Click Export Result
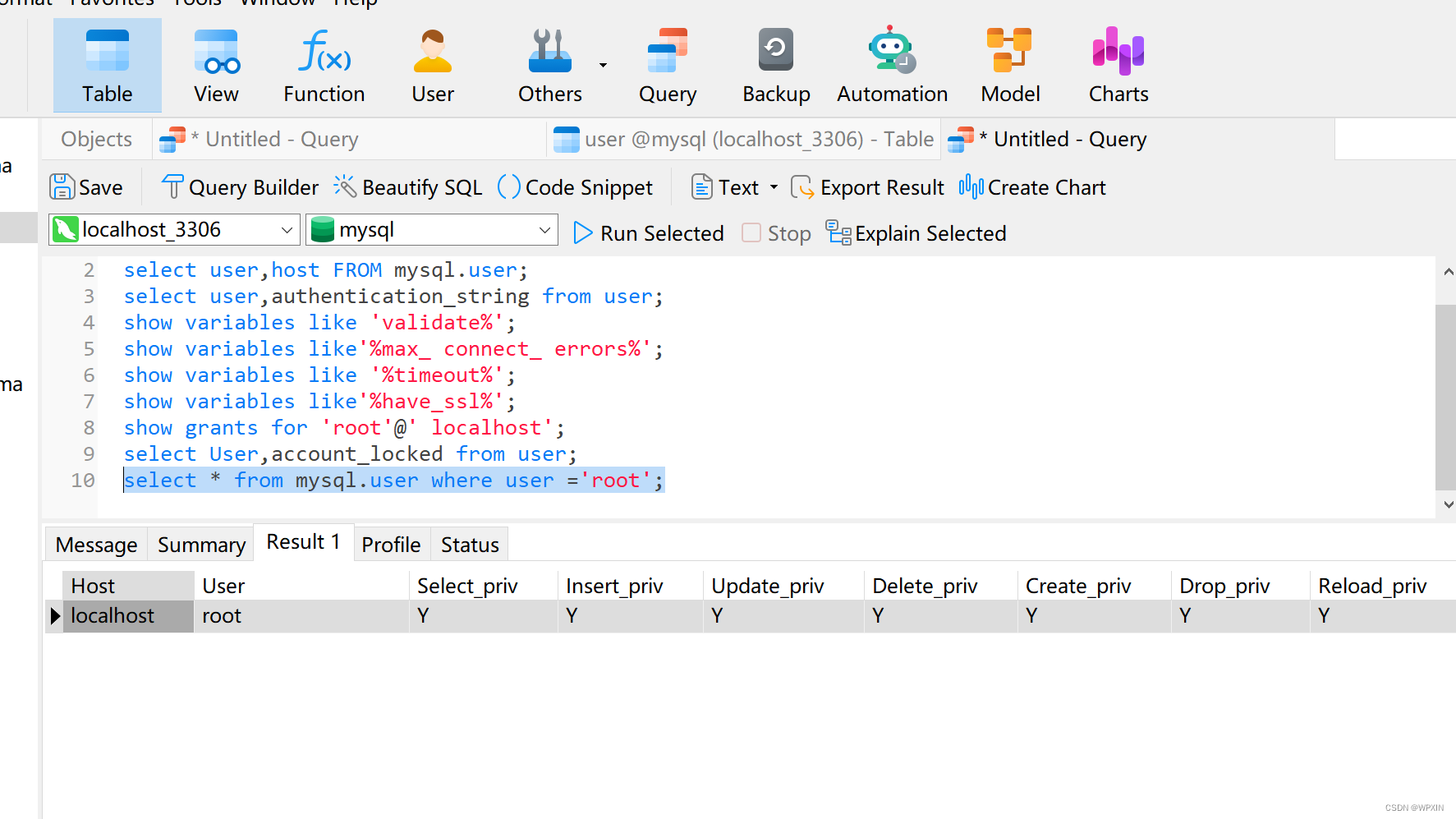This screenshot has width=1456, height=819. (866, 186)
